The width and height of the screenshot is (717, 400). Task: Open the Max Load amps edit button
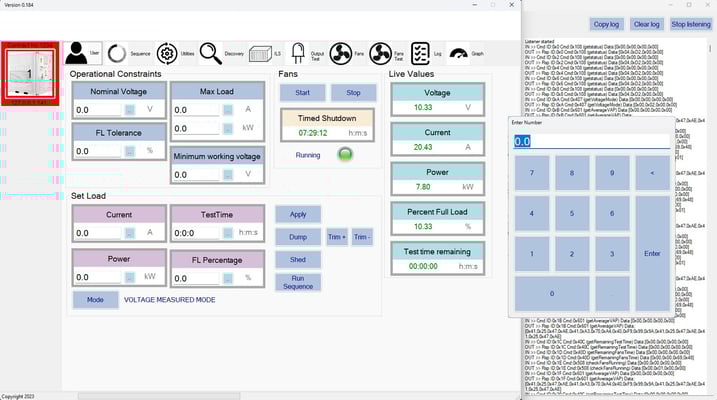tap(228, 110)
